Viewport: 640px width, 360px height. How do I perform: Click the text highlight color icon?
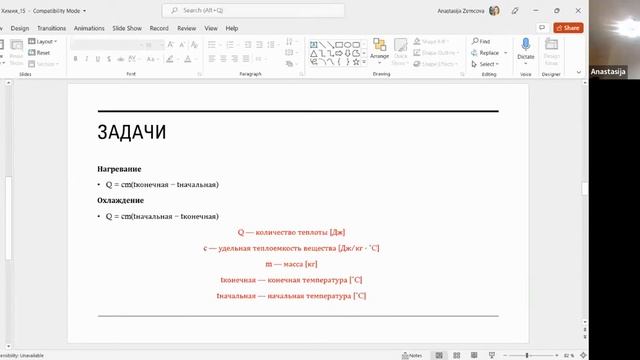click(x=170, y=59)
